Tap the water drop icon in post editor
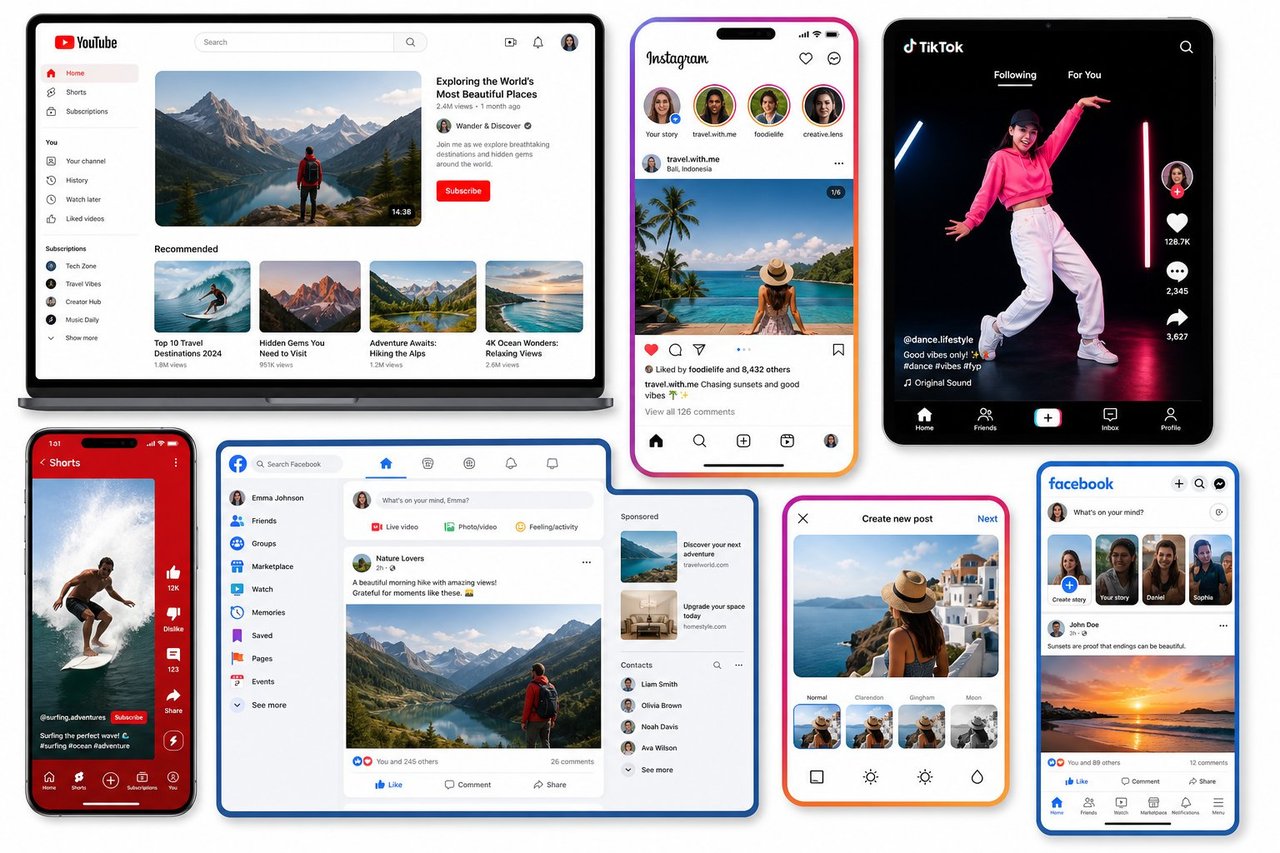The width and height of the screenshot is (1280, 853). pos(977,777)
